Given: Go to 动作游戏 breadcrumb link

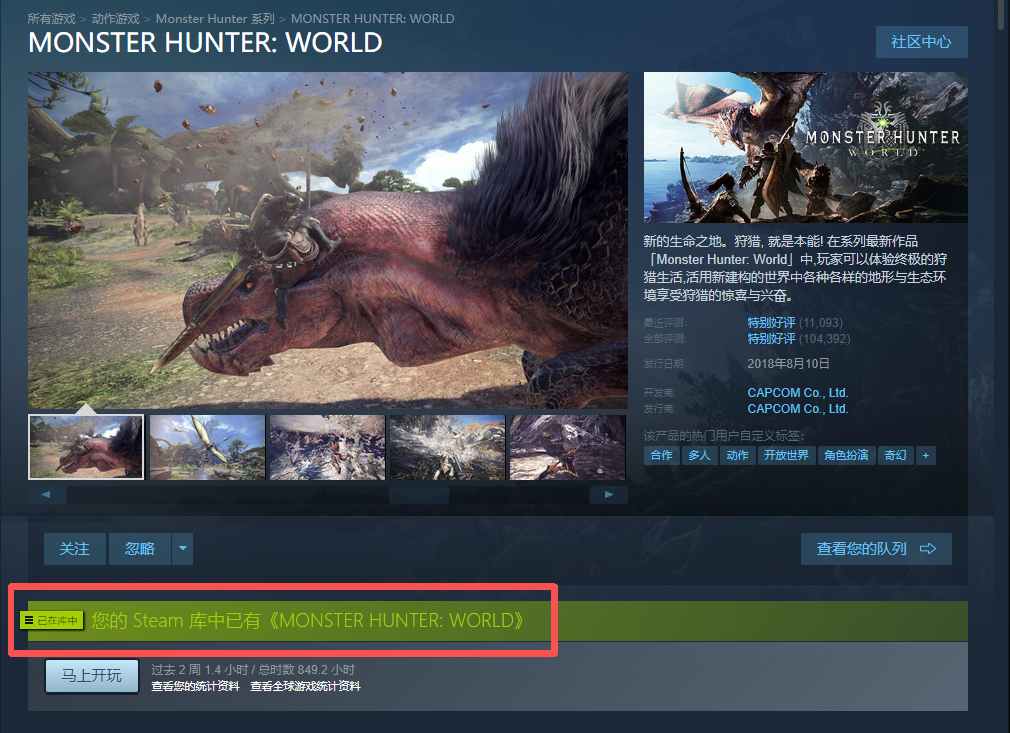Looking at the screenshot, I should click(117, 19).
